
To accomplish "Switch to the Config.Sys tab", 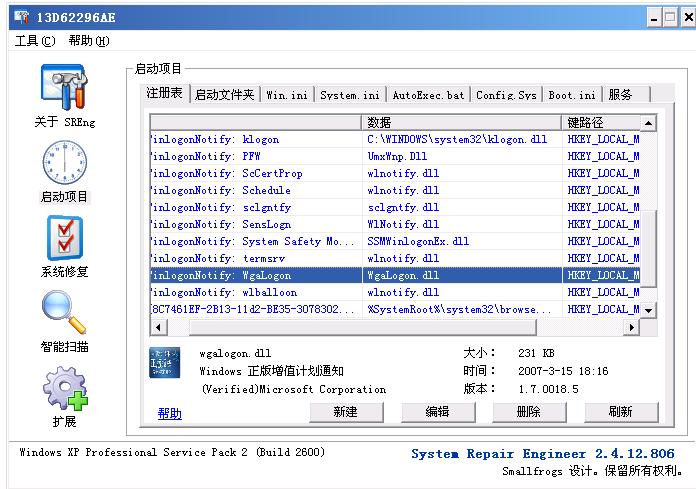I will [506, 95].
